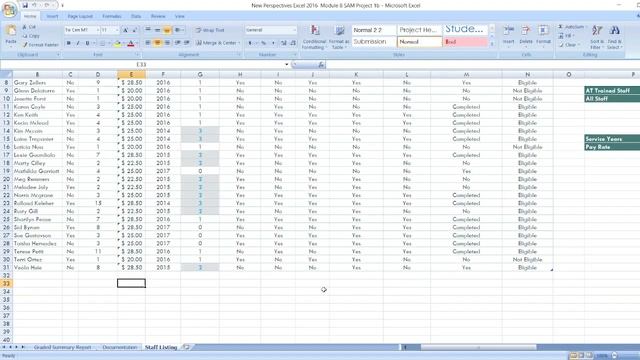This screenshot has height=360, width=640.
Task: Toggle bottom vertical alignment
Action: coord(167,30)
